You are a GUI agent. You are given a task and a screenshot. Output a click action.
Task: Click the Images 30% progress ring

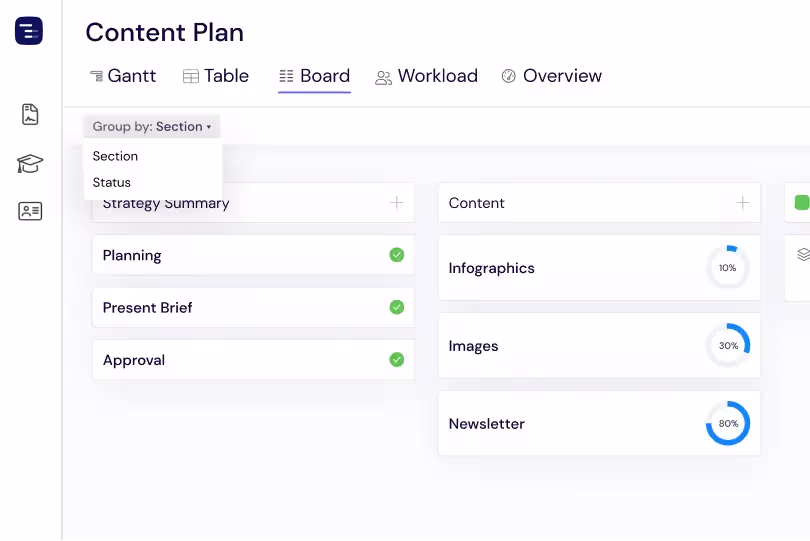pyautogui.click(x=727, y=345)
